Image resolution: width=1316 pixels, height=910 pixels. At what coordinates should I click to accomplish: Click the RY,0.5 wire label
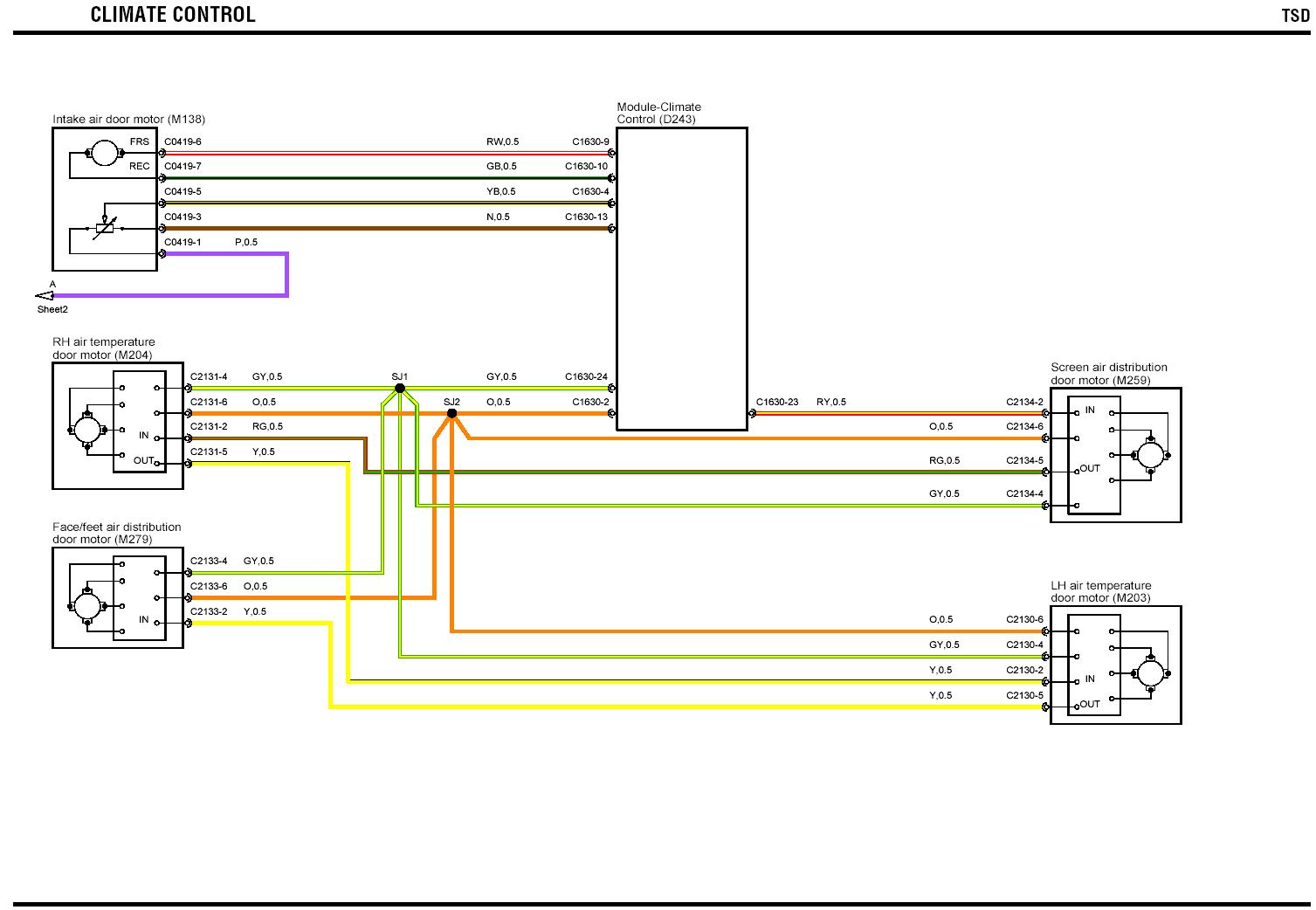(x=830, y=403)
